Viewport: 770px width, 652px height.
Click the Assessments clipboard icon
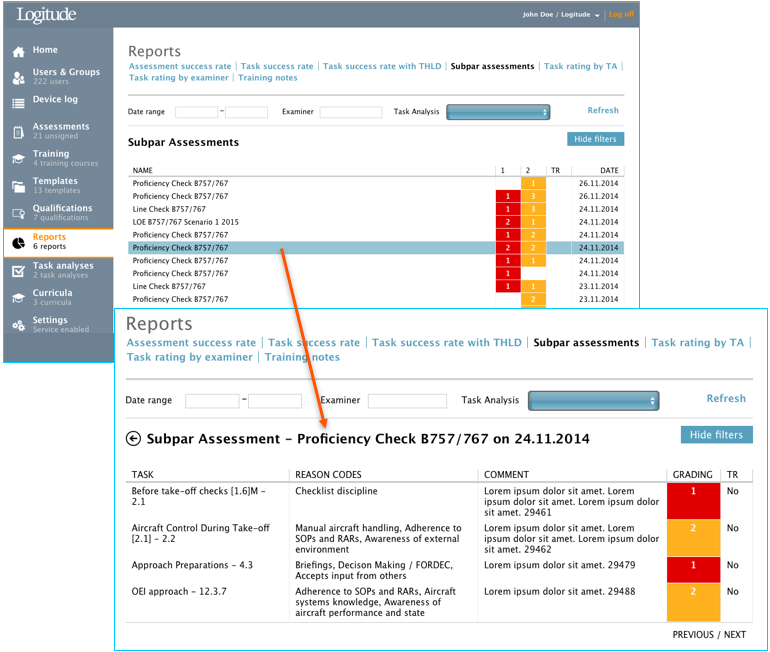[18, 132]
